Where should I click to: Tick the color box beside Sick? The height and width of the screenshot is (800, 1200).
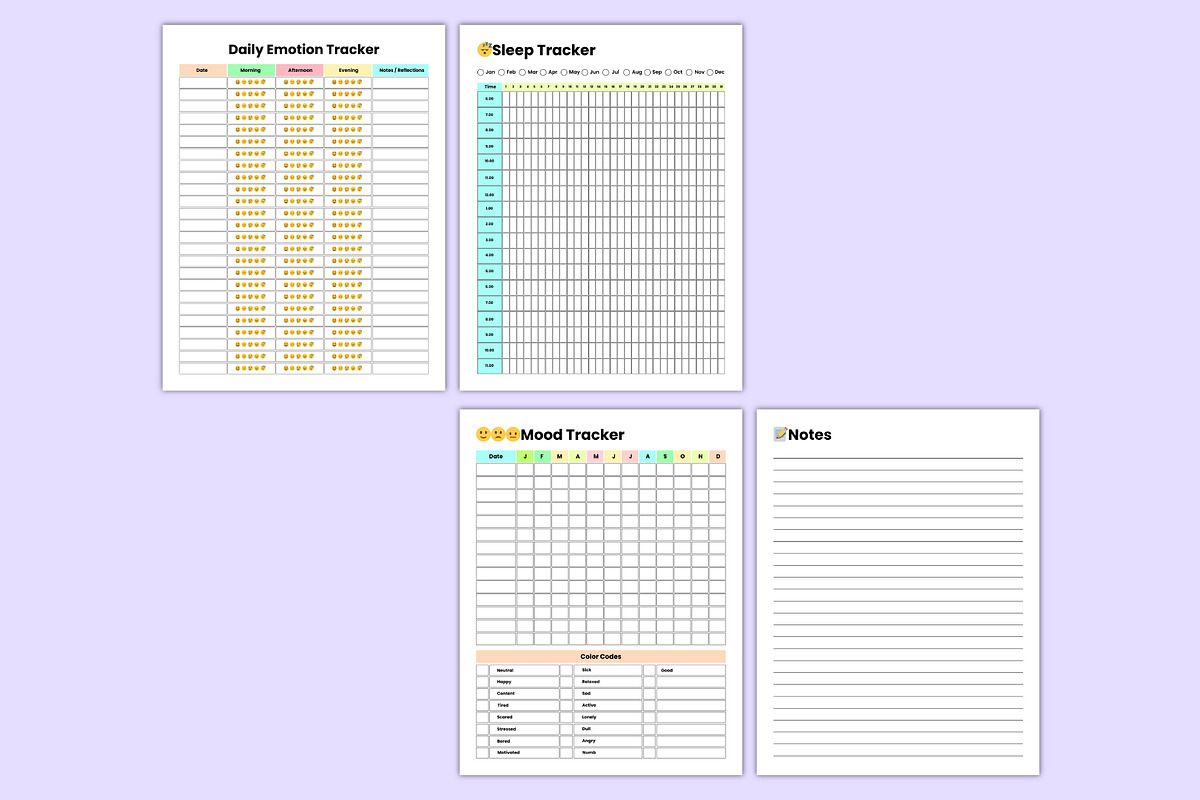point(567,670)
